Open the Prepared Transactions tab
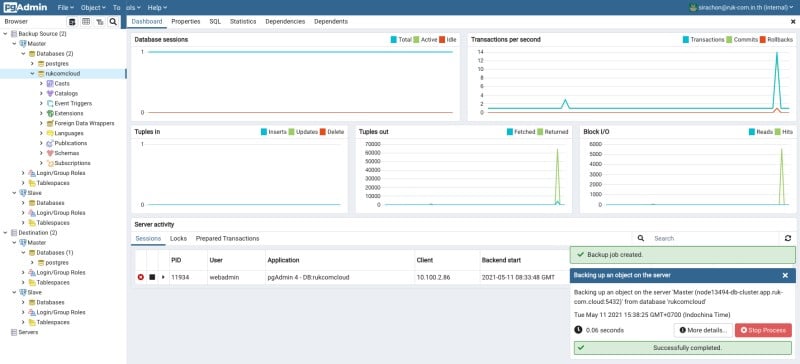This screenshot has width=800, height=364. (x=228, y=238)
